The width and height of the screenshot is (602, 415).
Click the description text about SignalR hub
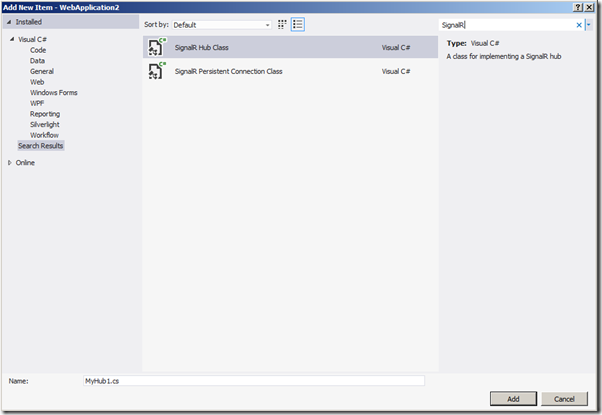[504, 56]
